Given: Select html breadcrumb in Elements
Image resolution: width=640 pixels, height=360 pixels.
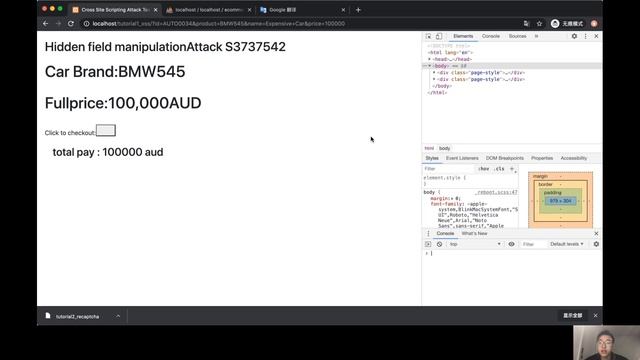Looking at the screenshot, I should pyautogui.click(x=429, y=148).
